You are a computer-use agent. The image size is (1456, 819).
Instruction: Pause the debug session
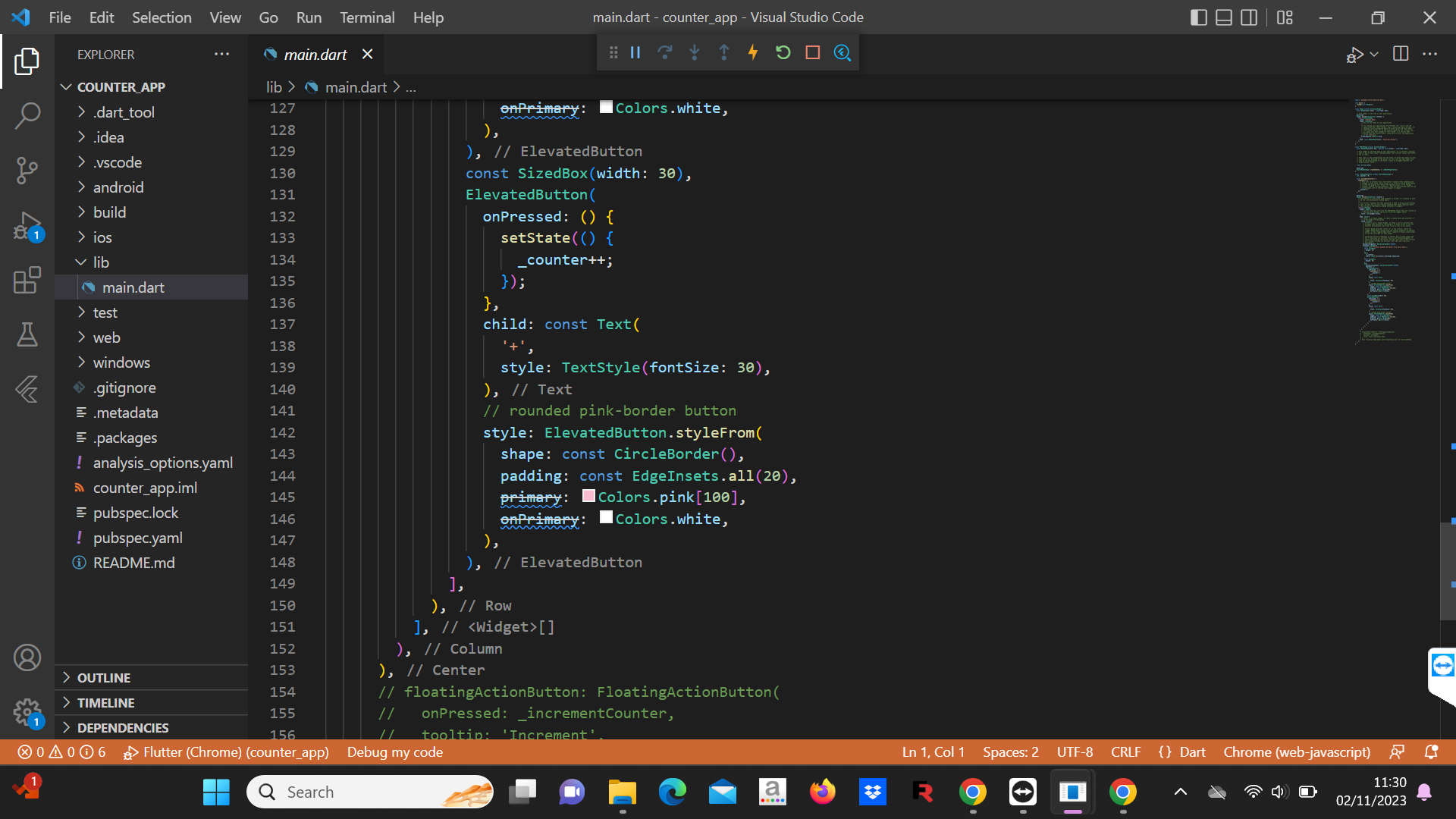[635, 52]
